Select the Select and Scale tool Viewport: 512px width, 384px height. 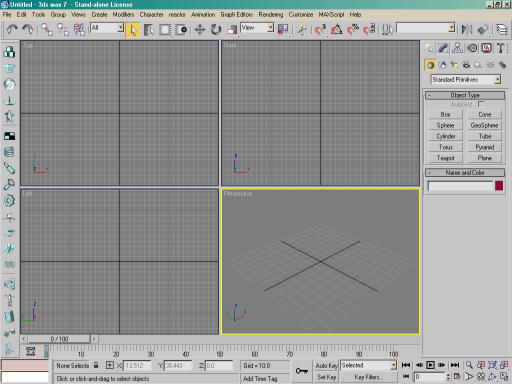click(231, 30)
